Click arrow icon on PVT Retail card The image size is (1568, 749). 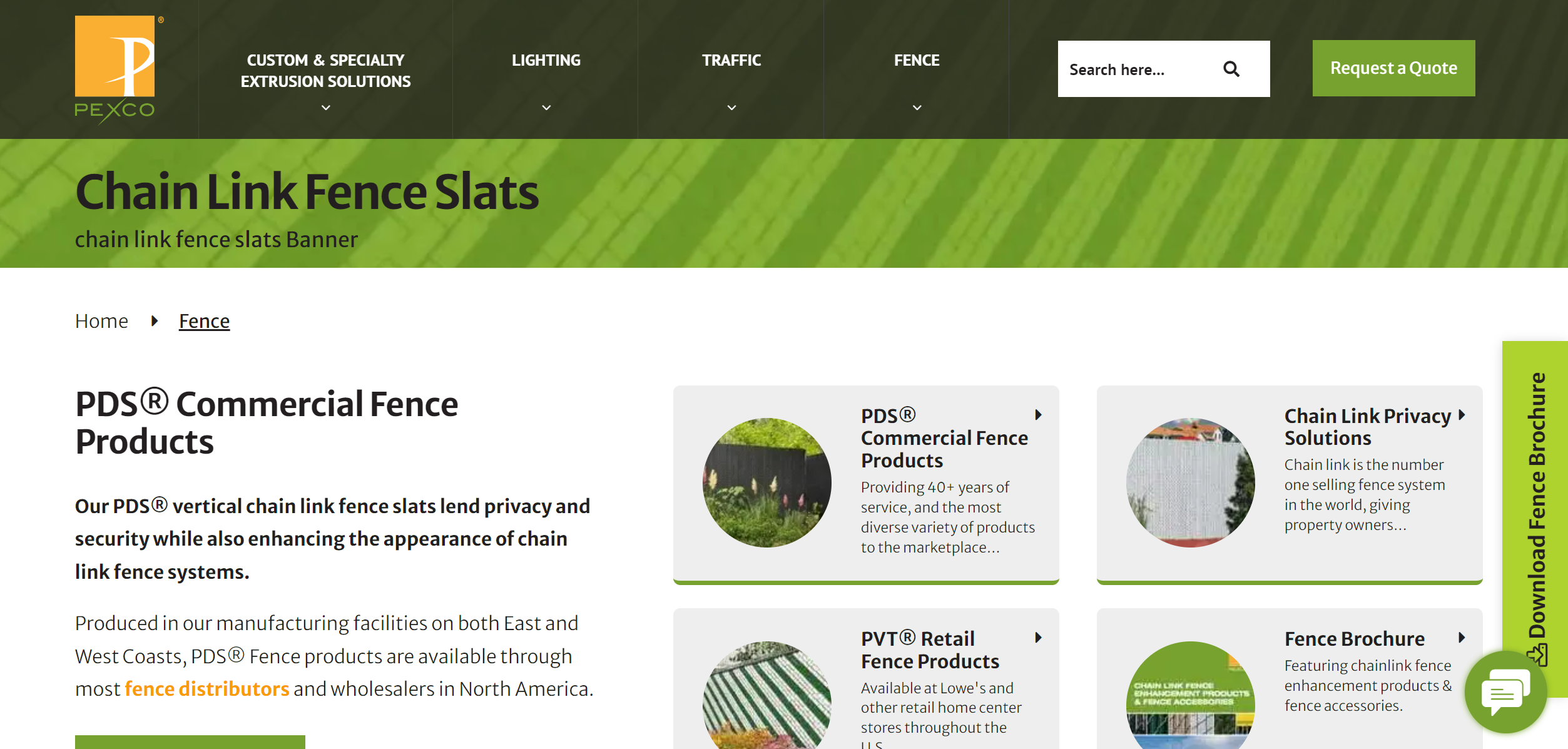tap(1038, 638)
